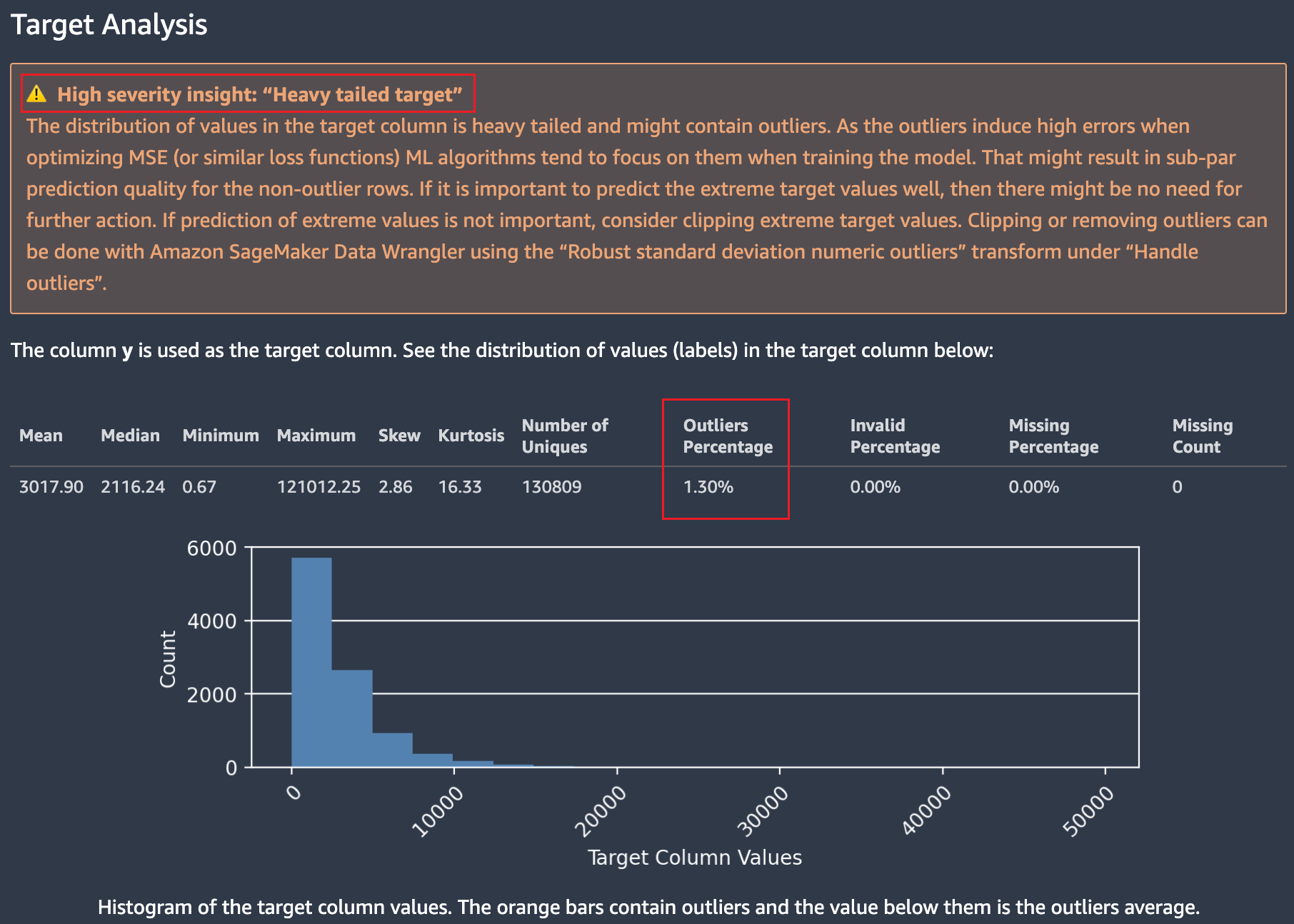Click the Missing Count column header
1294x924 pixels.
point(1202,436)
